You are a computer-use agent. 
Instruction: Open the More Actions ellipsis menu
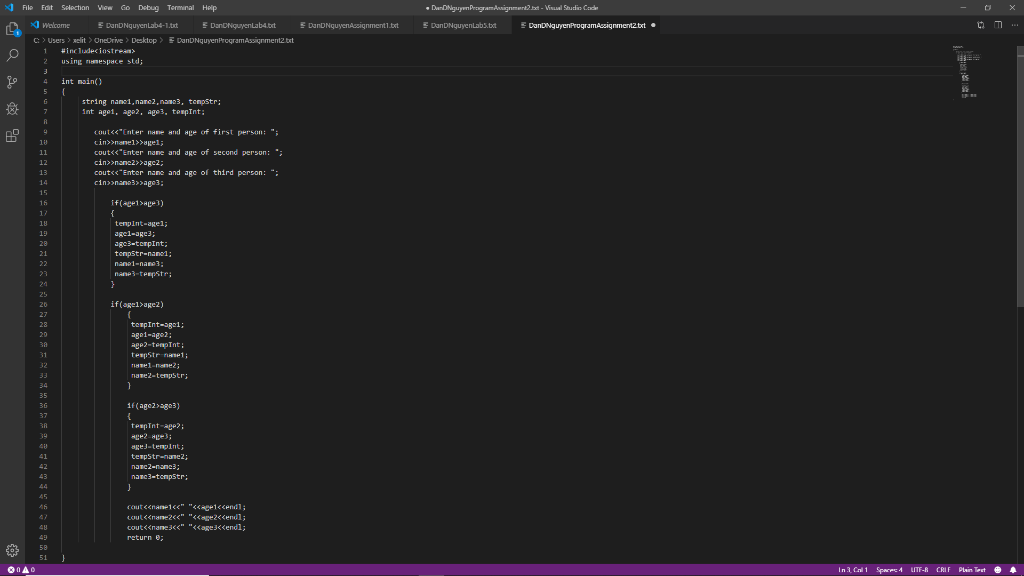coord(1014,25)
